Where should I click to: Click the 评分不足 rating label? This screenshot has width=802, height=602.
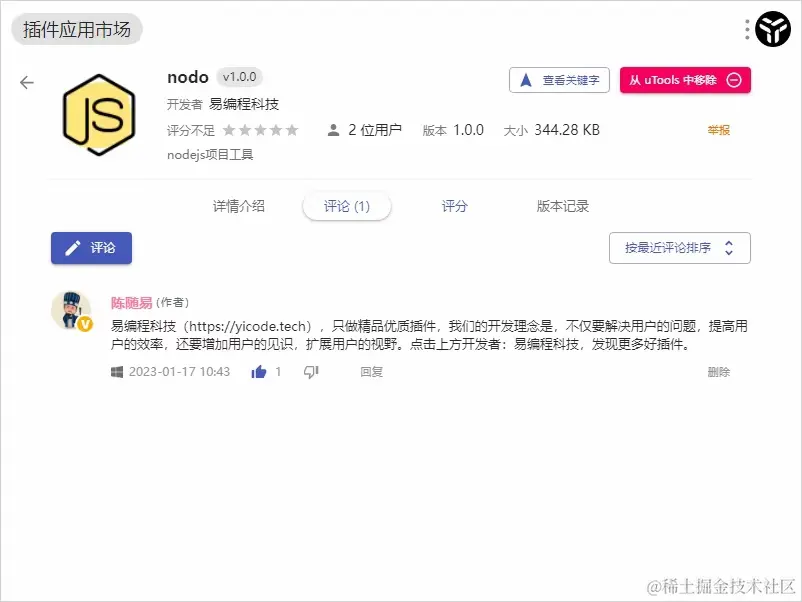(x=191, y=130)
